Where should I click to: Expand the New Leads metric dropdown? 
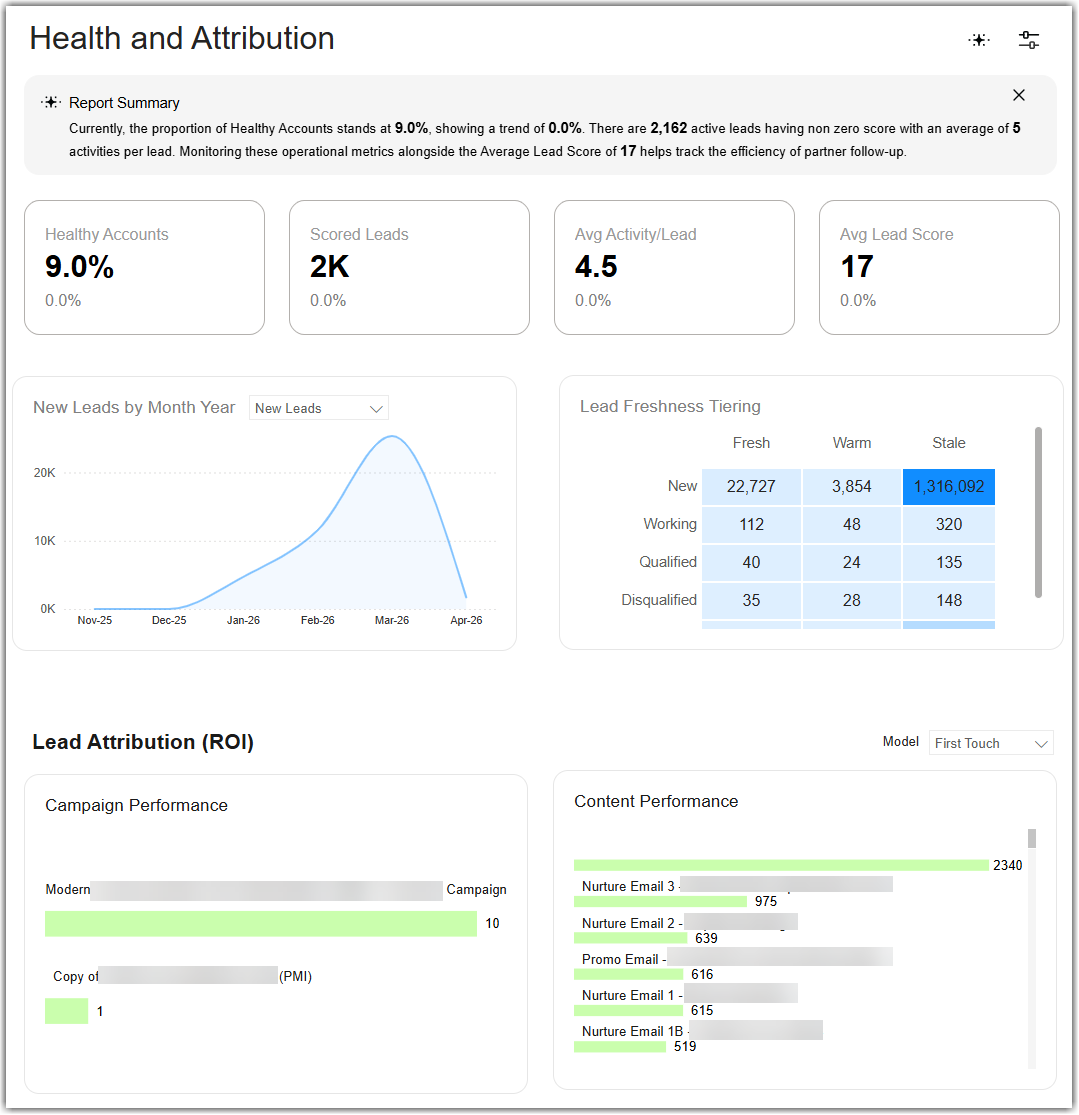click(x=318, y=408)
